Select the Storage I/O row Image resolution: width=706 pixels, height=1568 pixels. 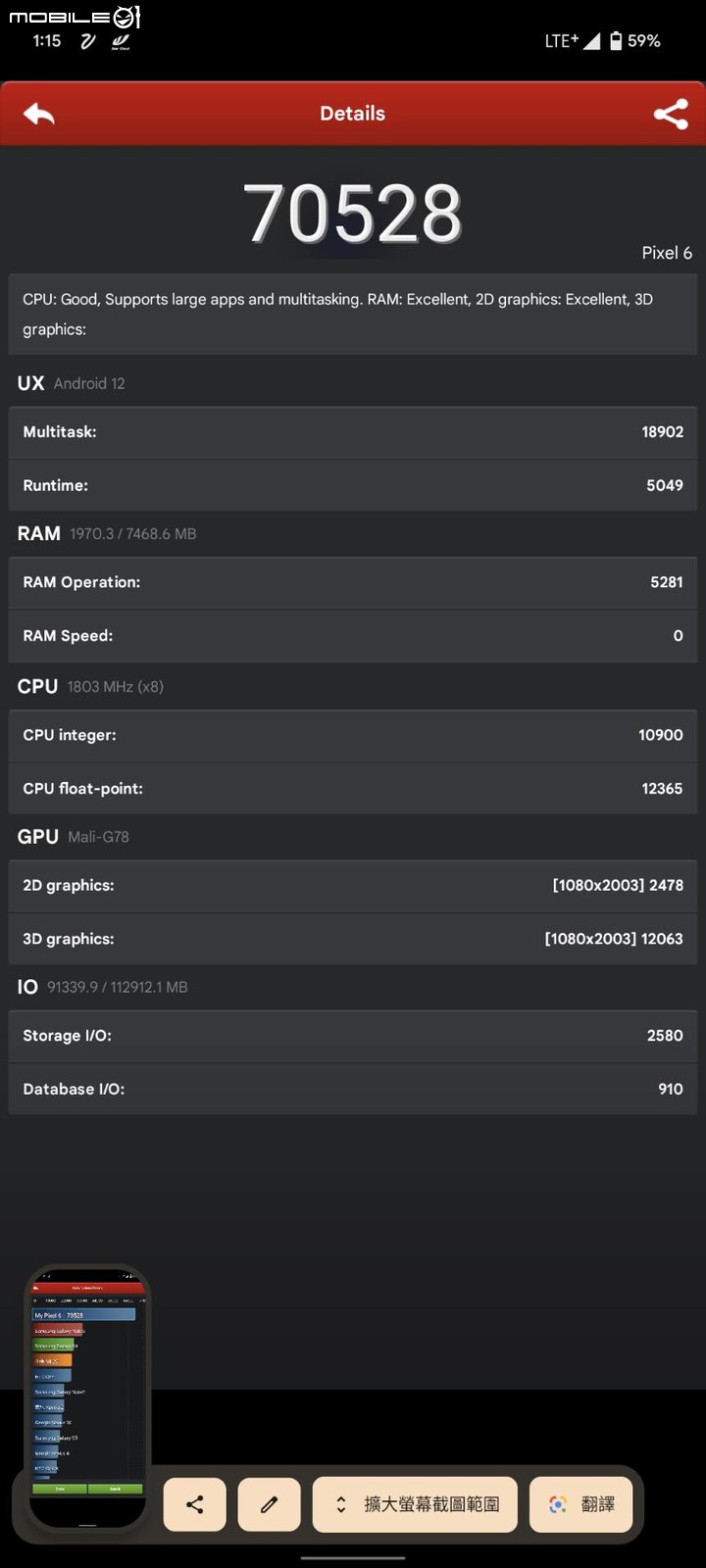click(x=353, y=1036)
